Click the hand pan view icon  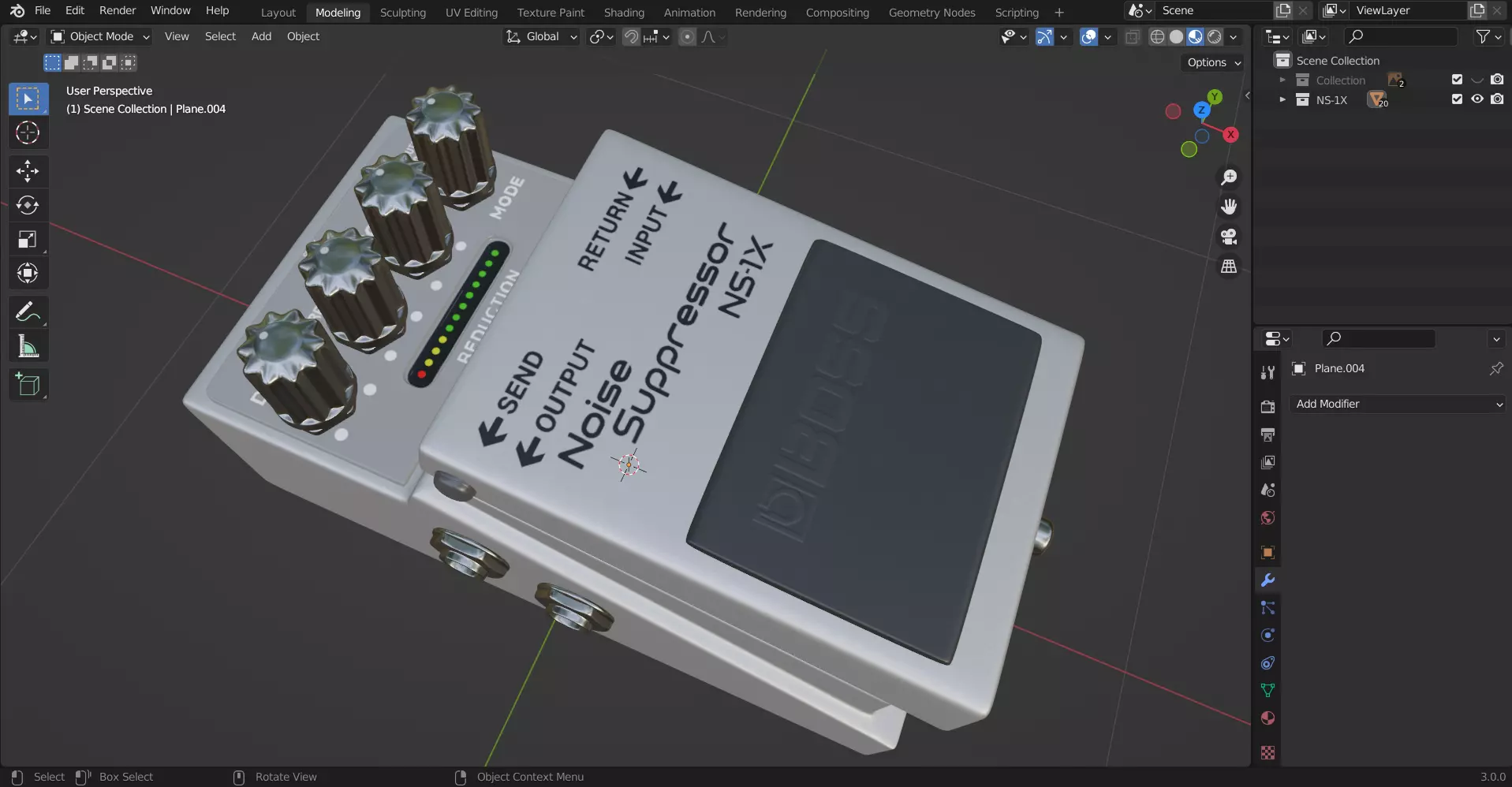click(1229, 207)
